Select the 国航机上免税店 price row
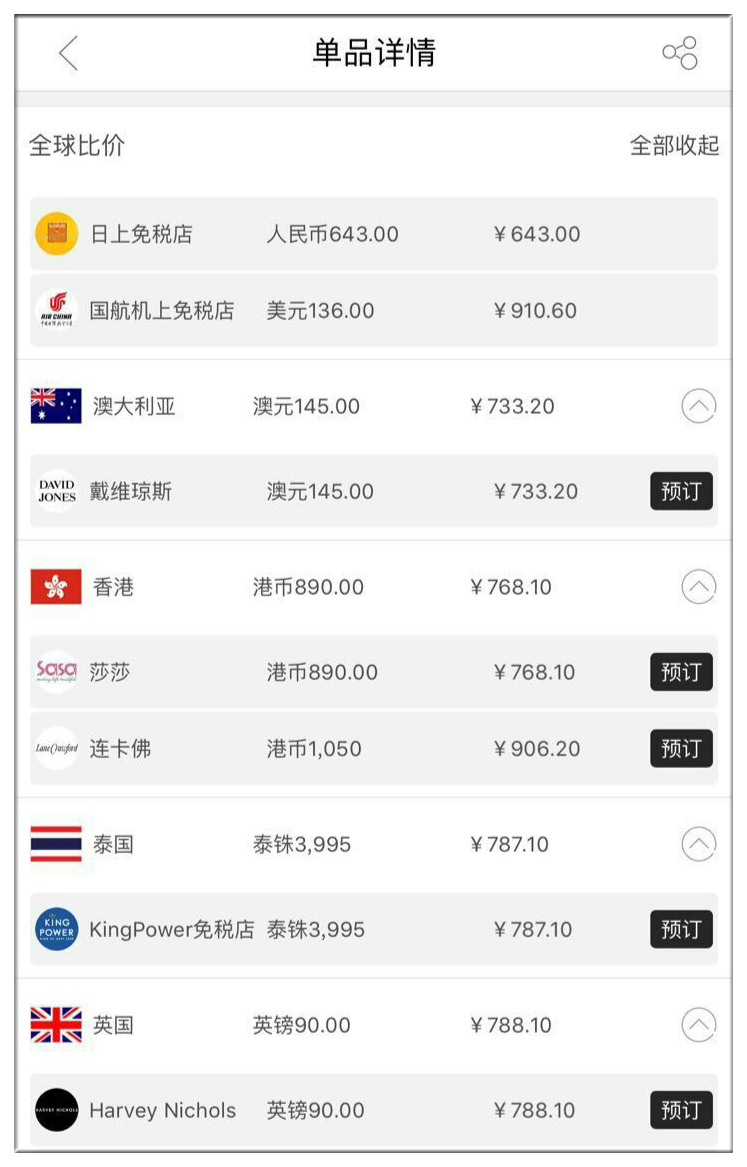747x1167 pixels. pos(374,310)
